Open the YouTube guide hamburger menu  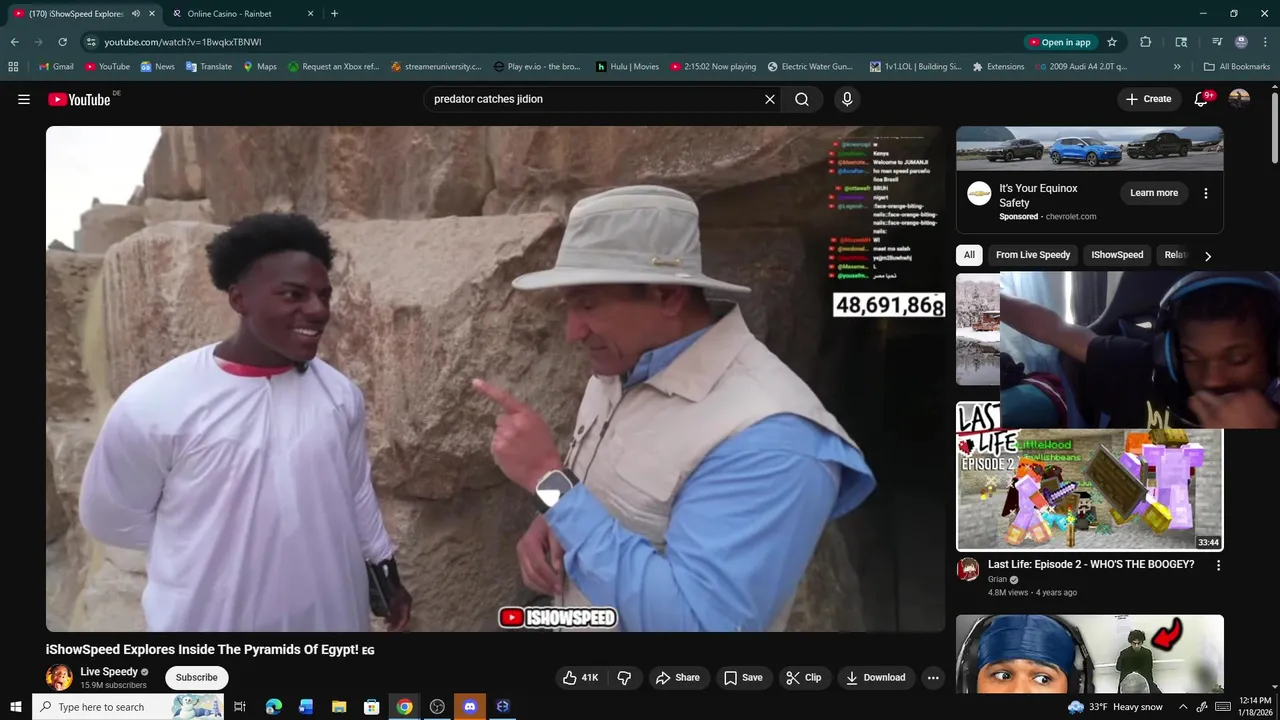pos(24,99)
